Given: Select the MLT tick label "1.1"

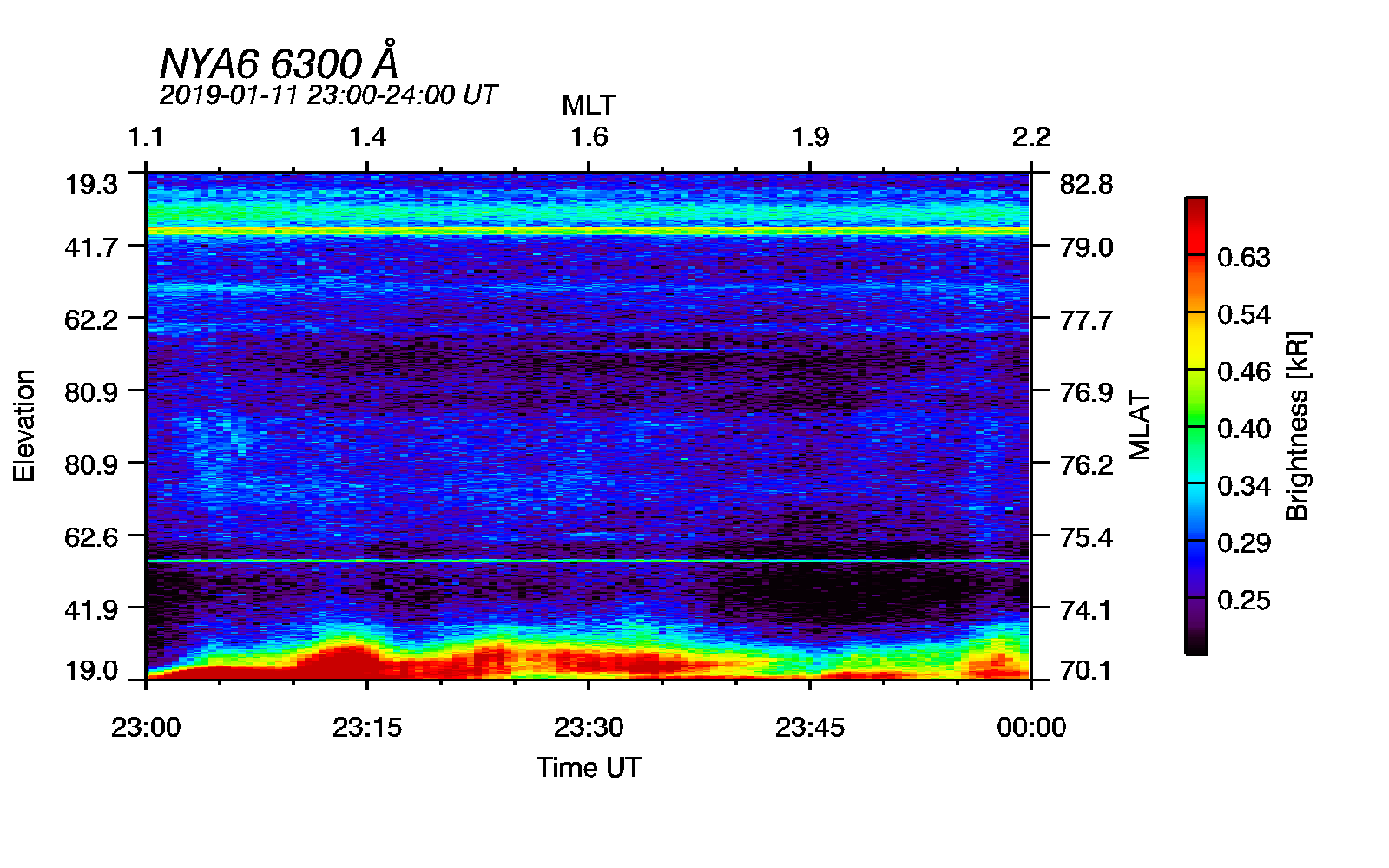Looking at the screenshot, I should pyautogui.click(x=146, y=137).
